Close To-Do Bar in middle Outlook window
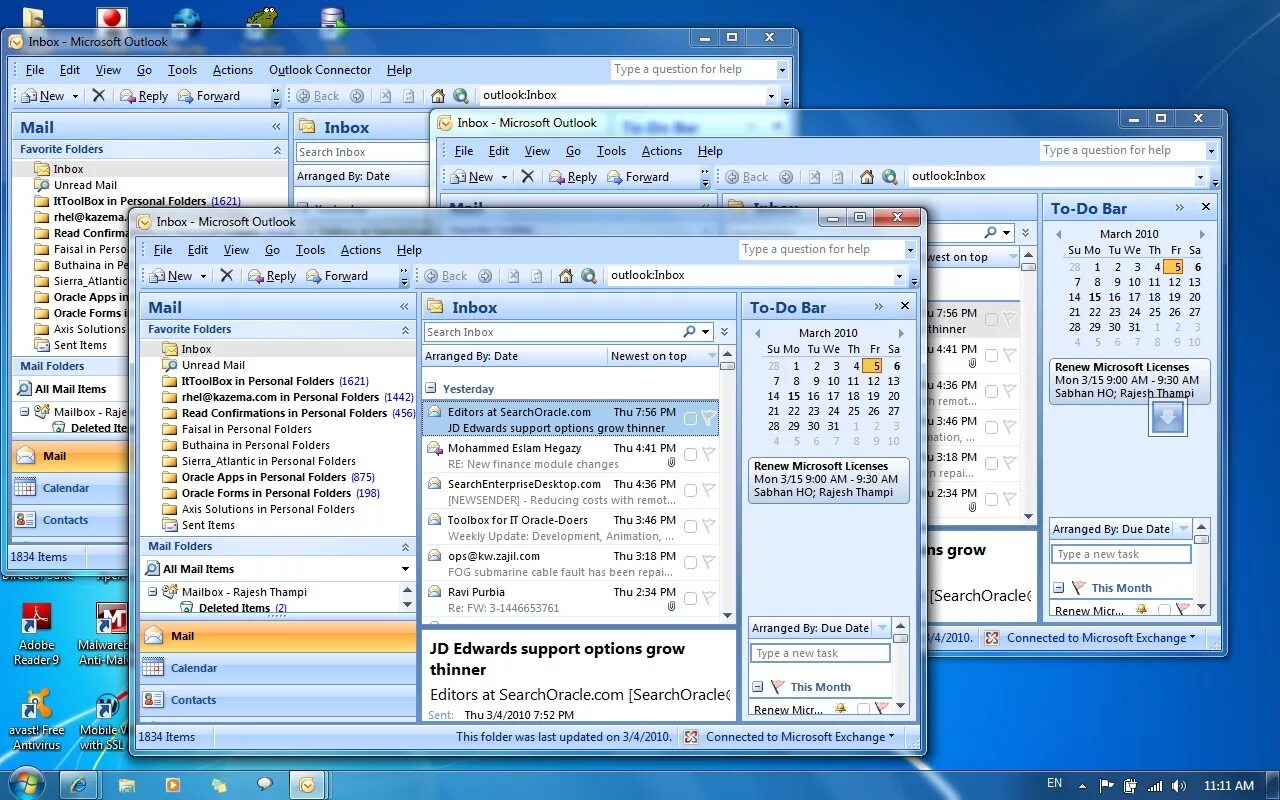 point(1205,208)
